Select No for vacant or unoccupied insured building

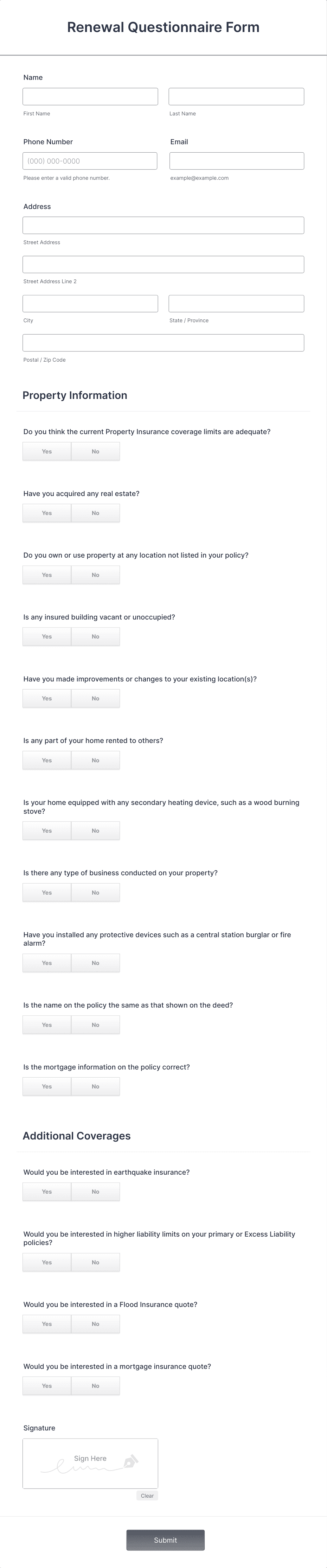95,636
